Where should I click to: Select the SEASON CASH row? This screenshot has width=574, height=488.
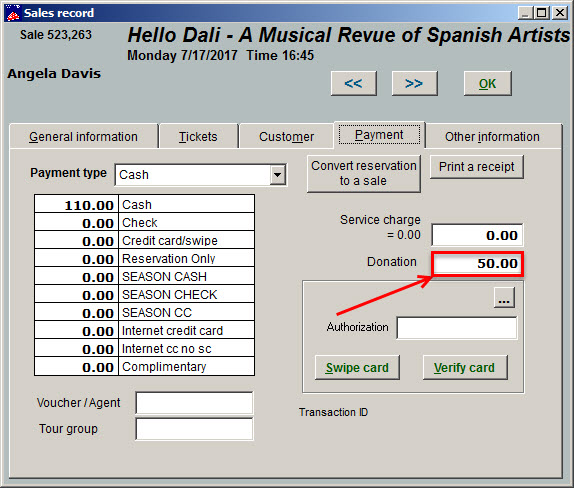(x=145, y=276)
